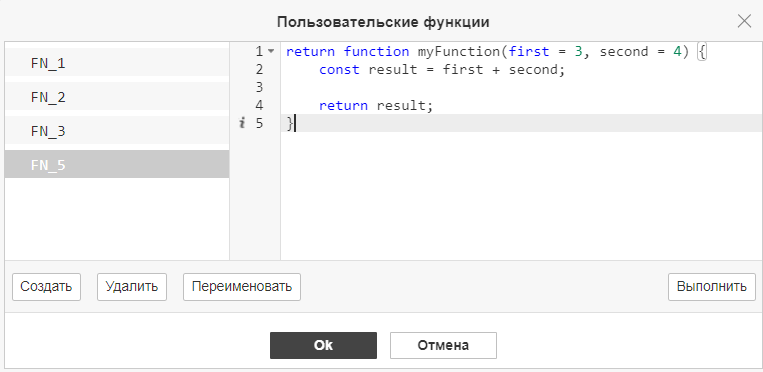The image size is (763, 372).
Task: Select FN_1 in the function list
Action: 117,62
